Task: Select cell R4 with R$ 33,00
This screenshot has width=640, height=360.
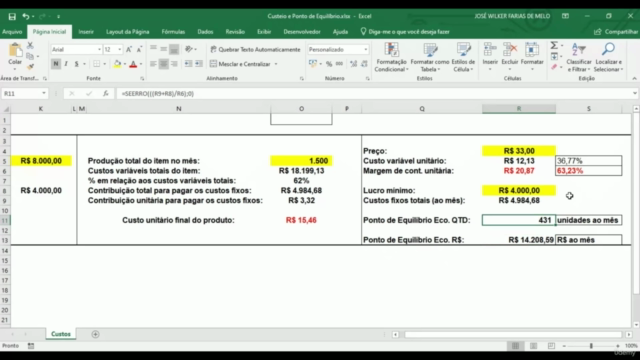Action: [519, 151]
